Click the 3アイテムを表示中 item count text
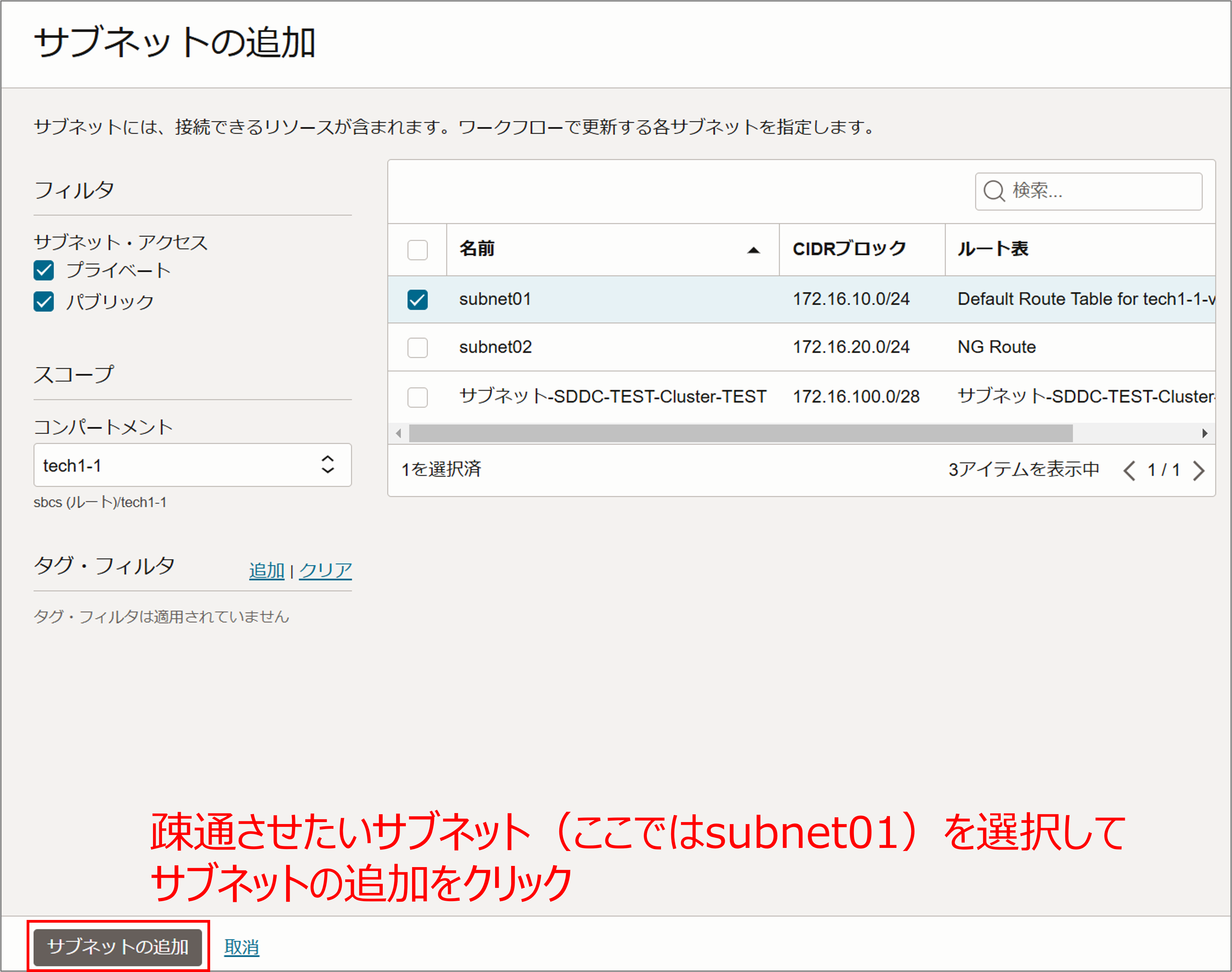1232x972 pixels. pos(1023,469)
